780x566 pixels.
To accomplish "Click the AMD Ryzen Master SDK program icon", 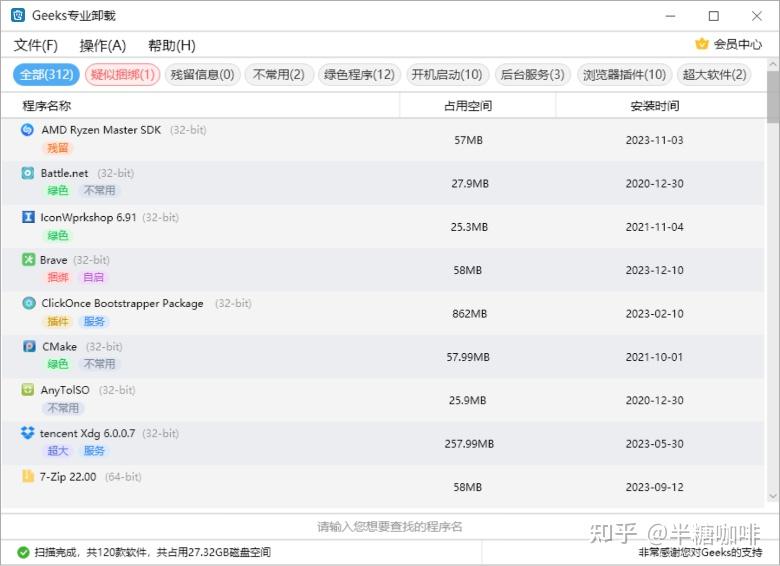I will (27, 130).
